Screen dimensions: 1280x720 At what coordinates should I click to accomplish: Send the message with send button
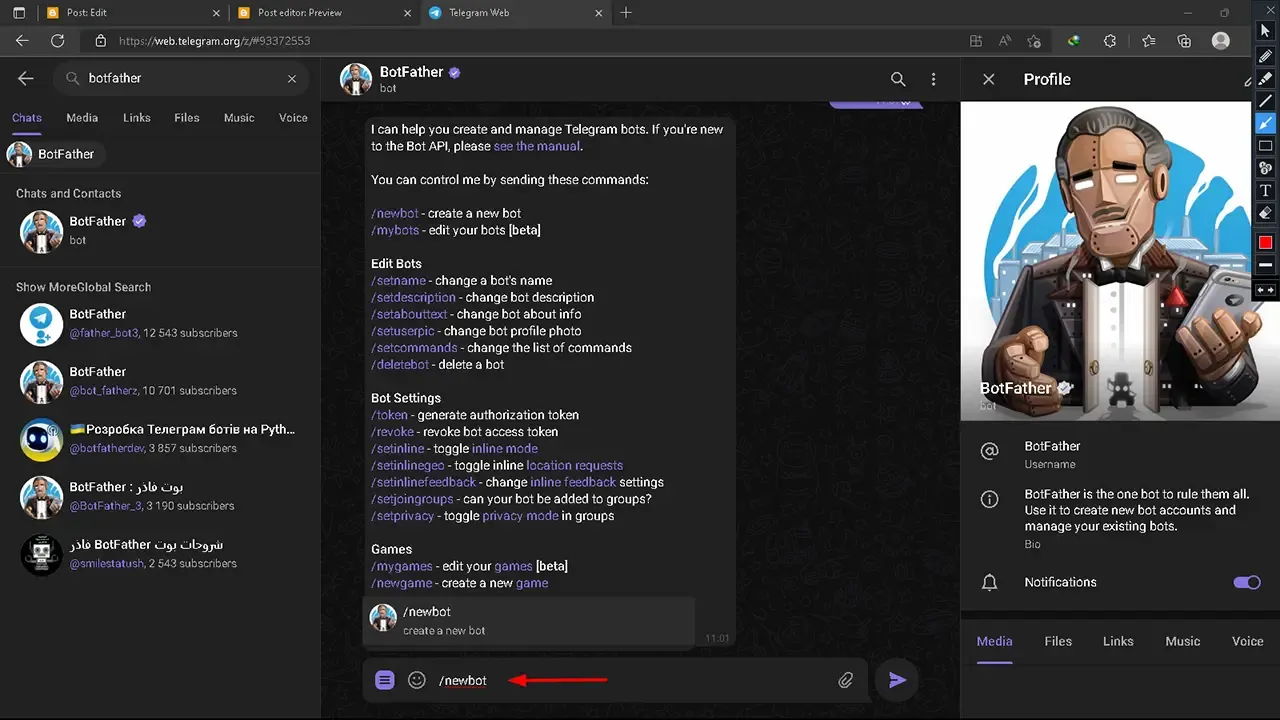898,680
